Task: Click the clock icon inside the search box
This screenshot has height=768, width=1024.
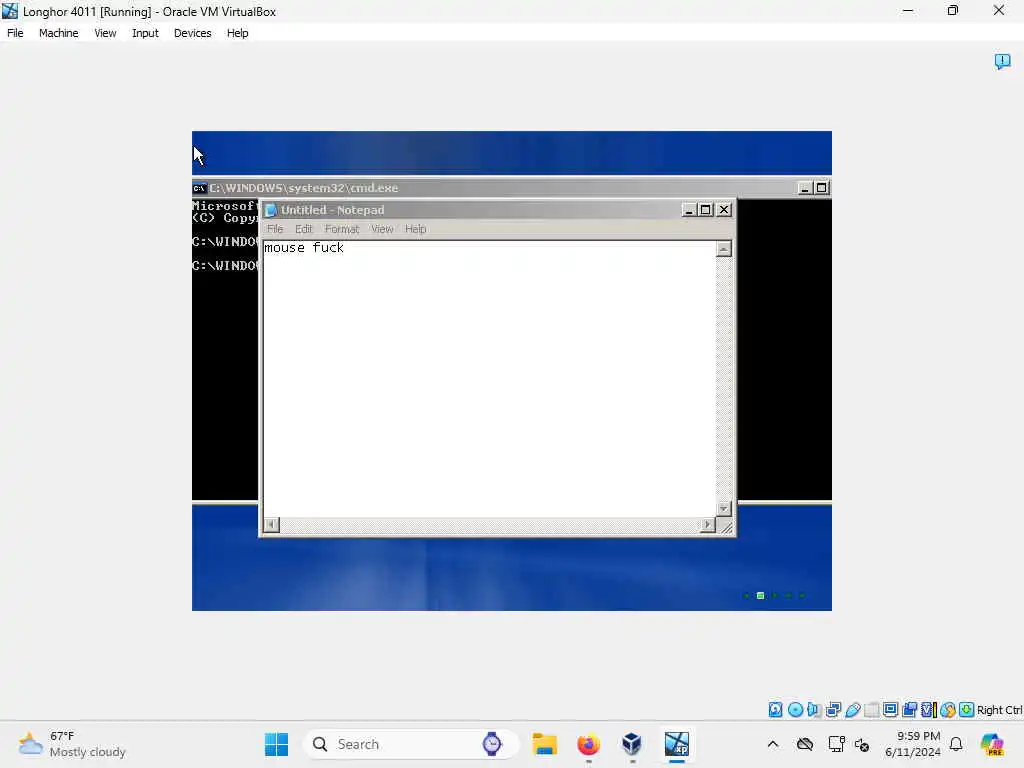Action: pyautogui.click(x=492, y=744)
